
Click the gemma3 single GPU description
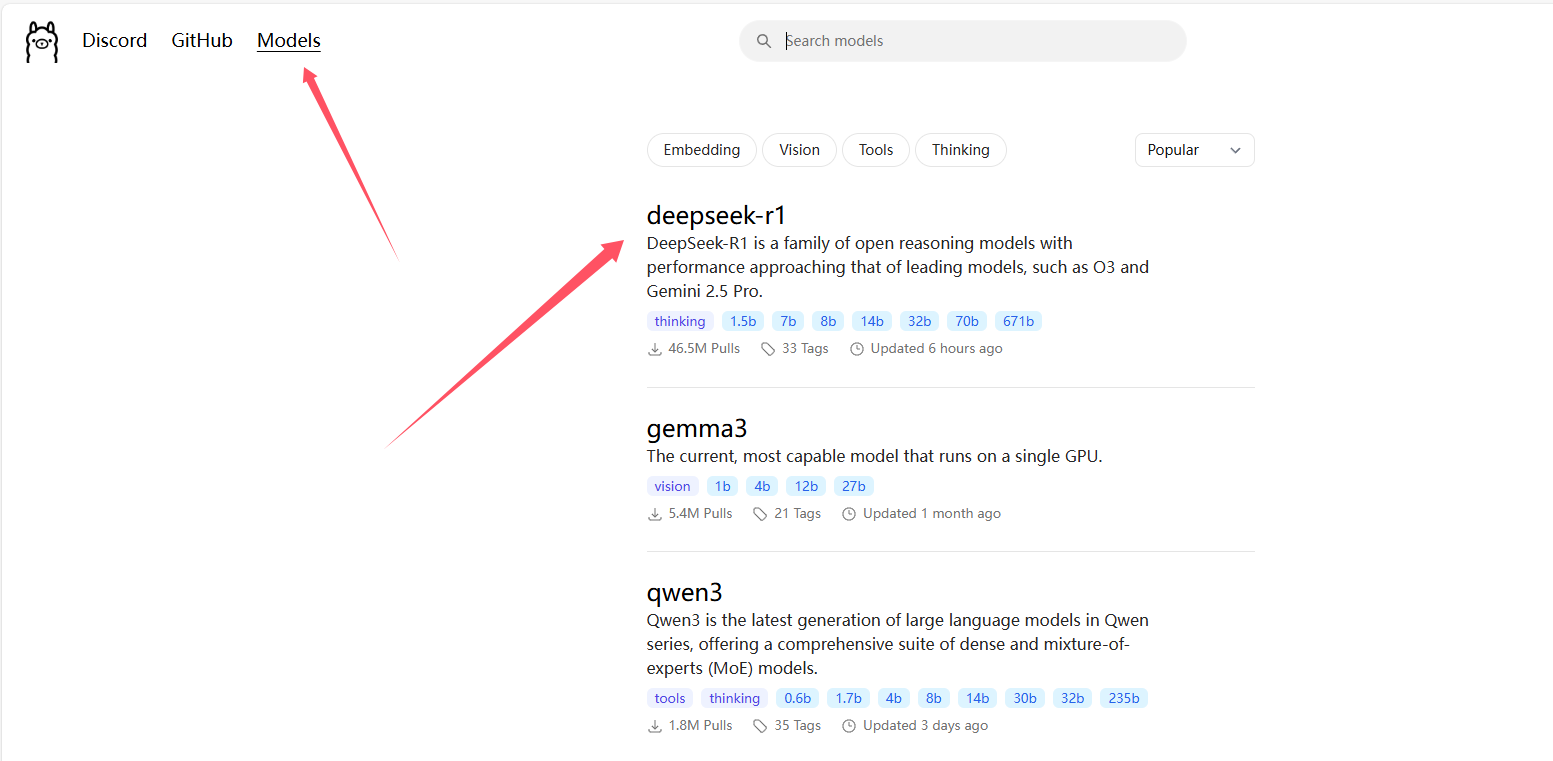[875, 457]
